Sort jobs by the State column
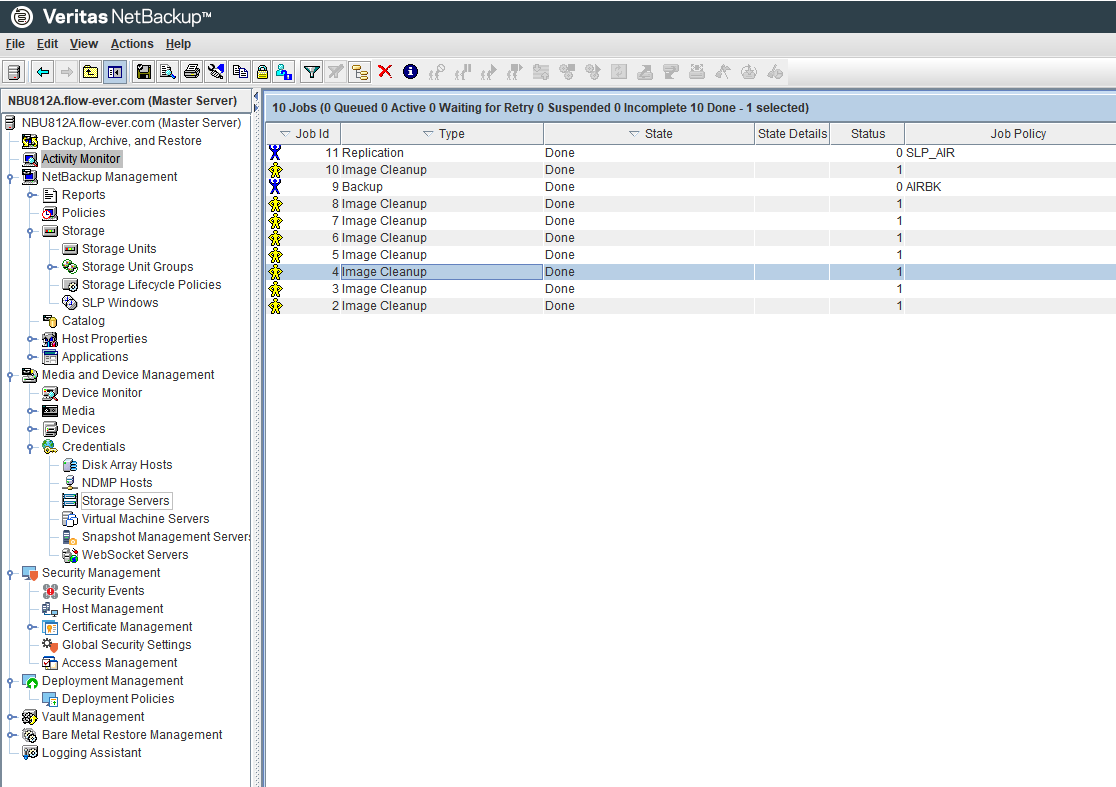 [649, 134]
